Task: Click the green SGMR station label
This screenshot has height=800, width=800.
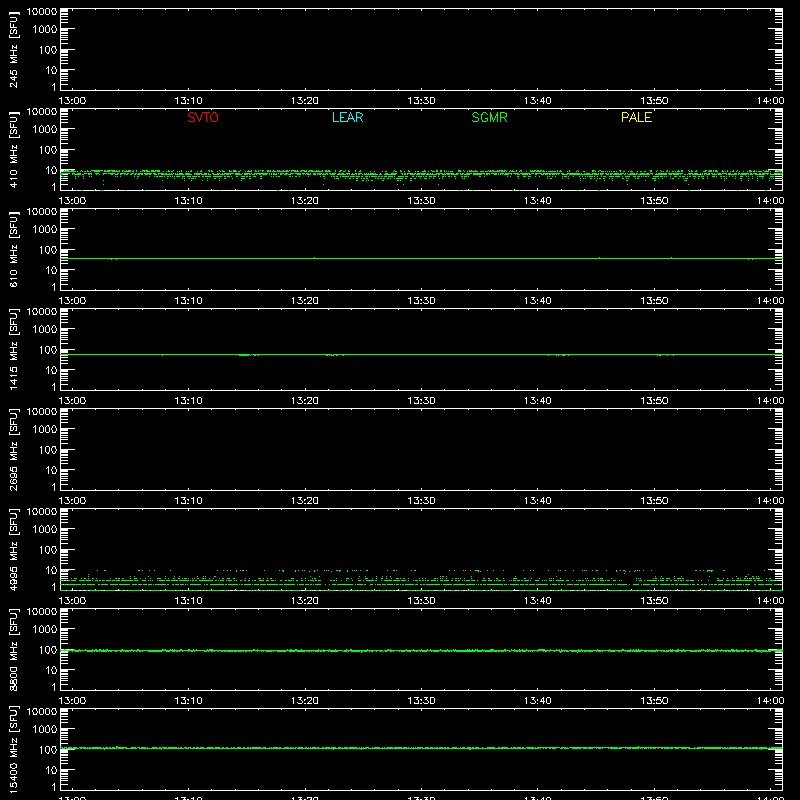Action: (489, 117)
